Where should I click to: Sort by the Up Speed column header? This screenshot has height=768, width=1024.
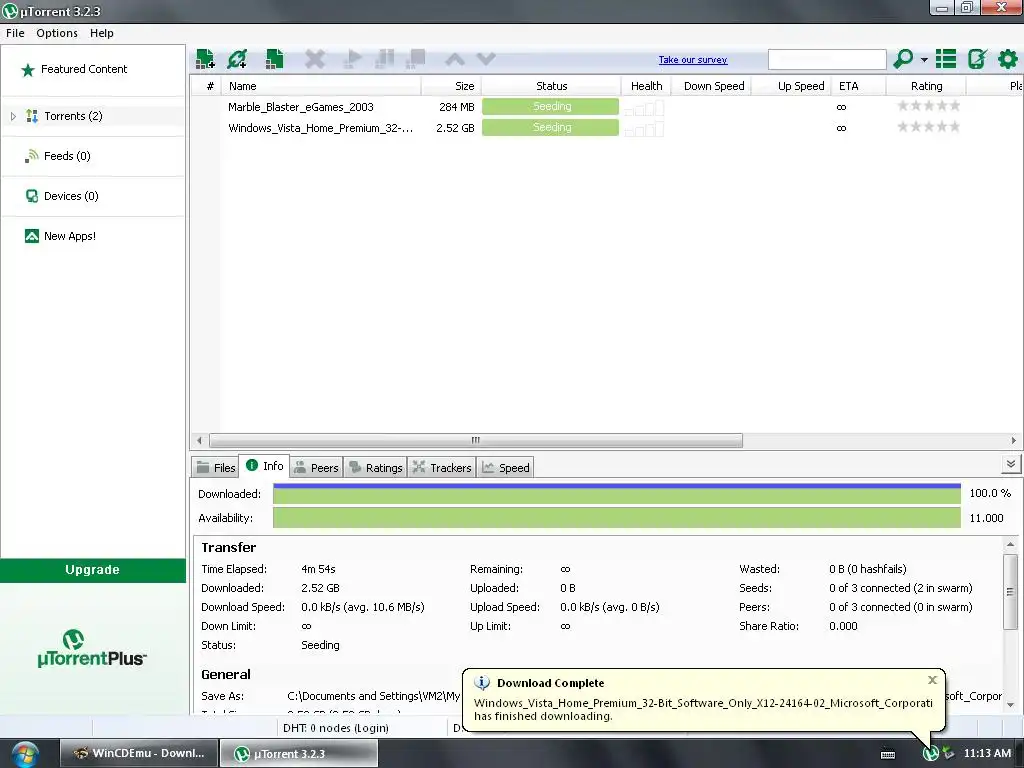[x=792, y=86]
